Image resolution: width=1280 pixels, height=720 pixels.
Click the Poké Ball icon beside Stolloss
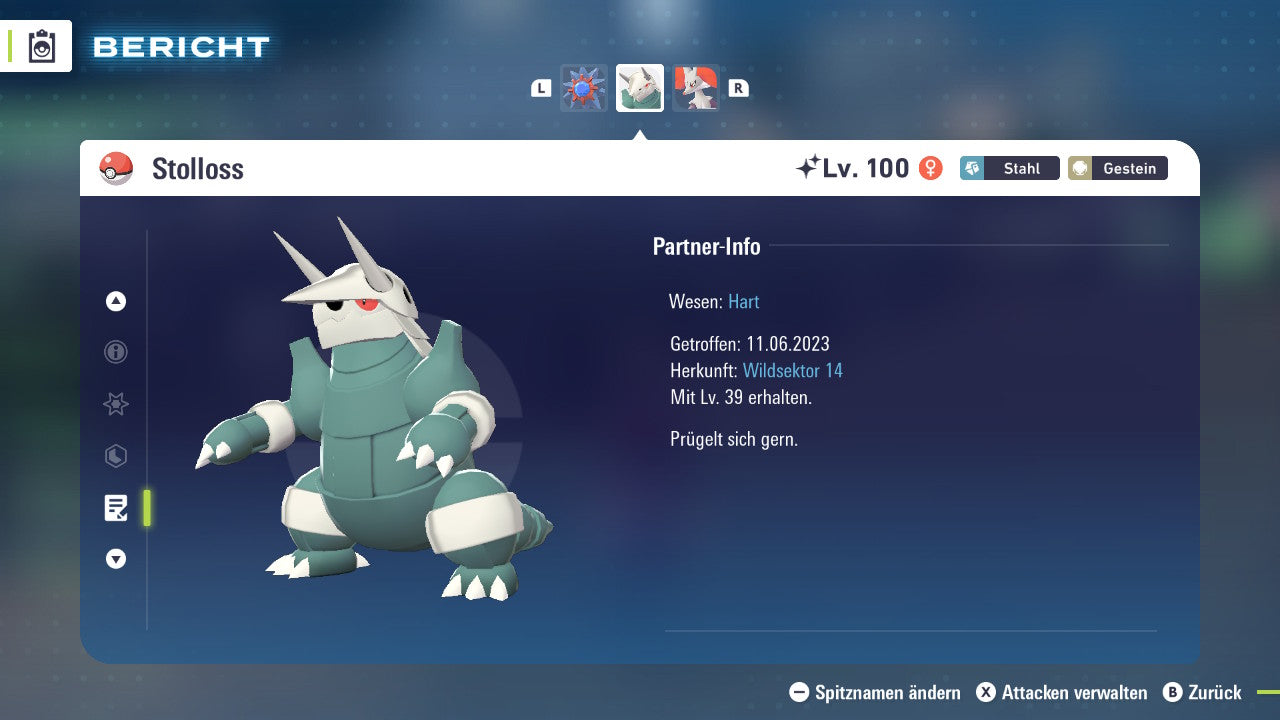click(x=116, y=169)
